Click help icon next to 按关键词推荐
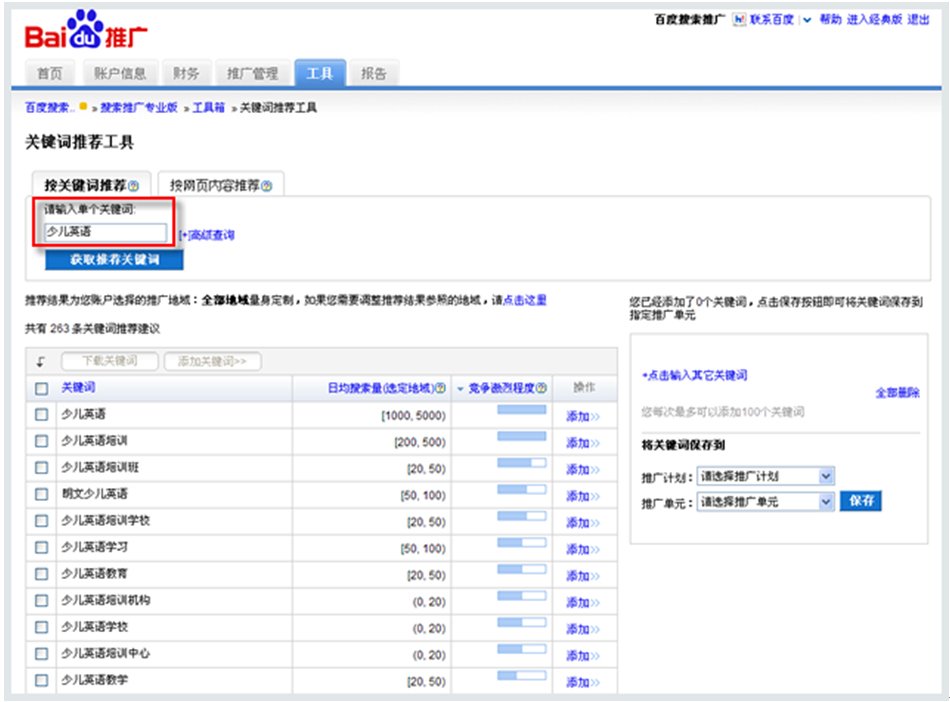 coord(134,186)
